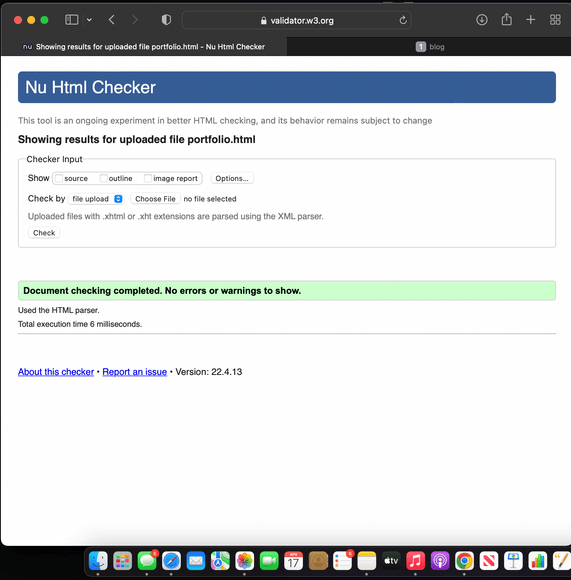Open Pages from the Dock
Screen dimensions: 571x580
coord(562,561)
